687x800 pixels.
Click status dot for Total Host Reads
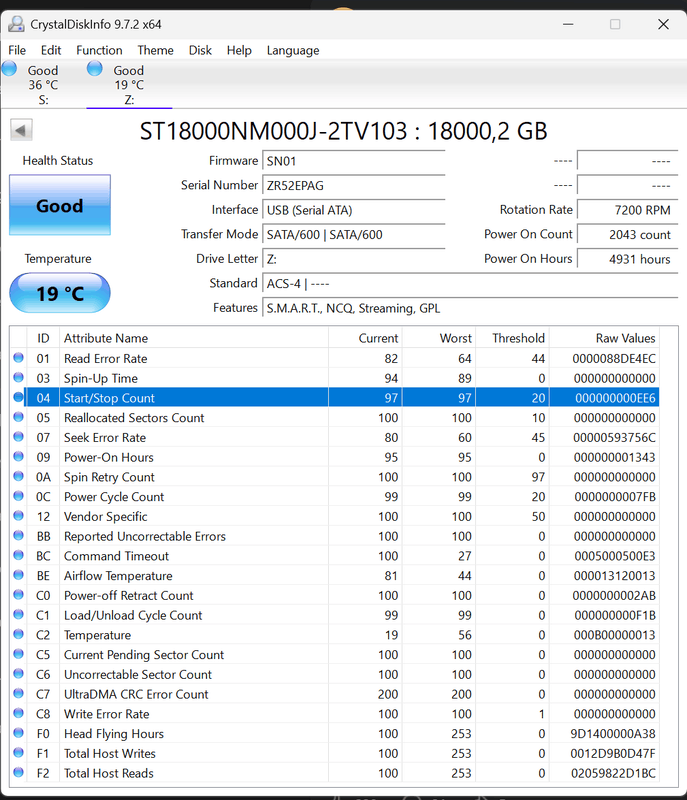click(x=18, y=772)
